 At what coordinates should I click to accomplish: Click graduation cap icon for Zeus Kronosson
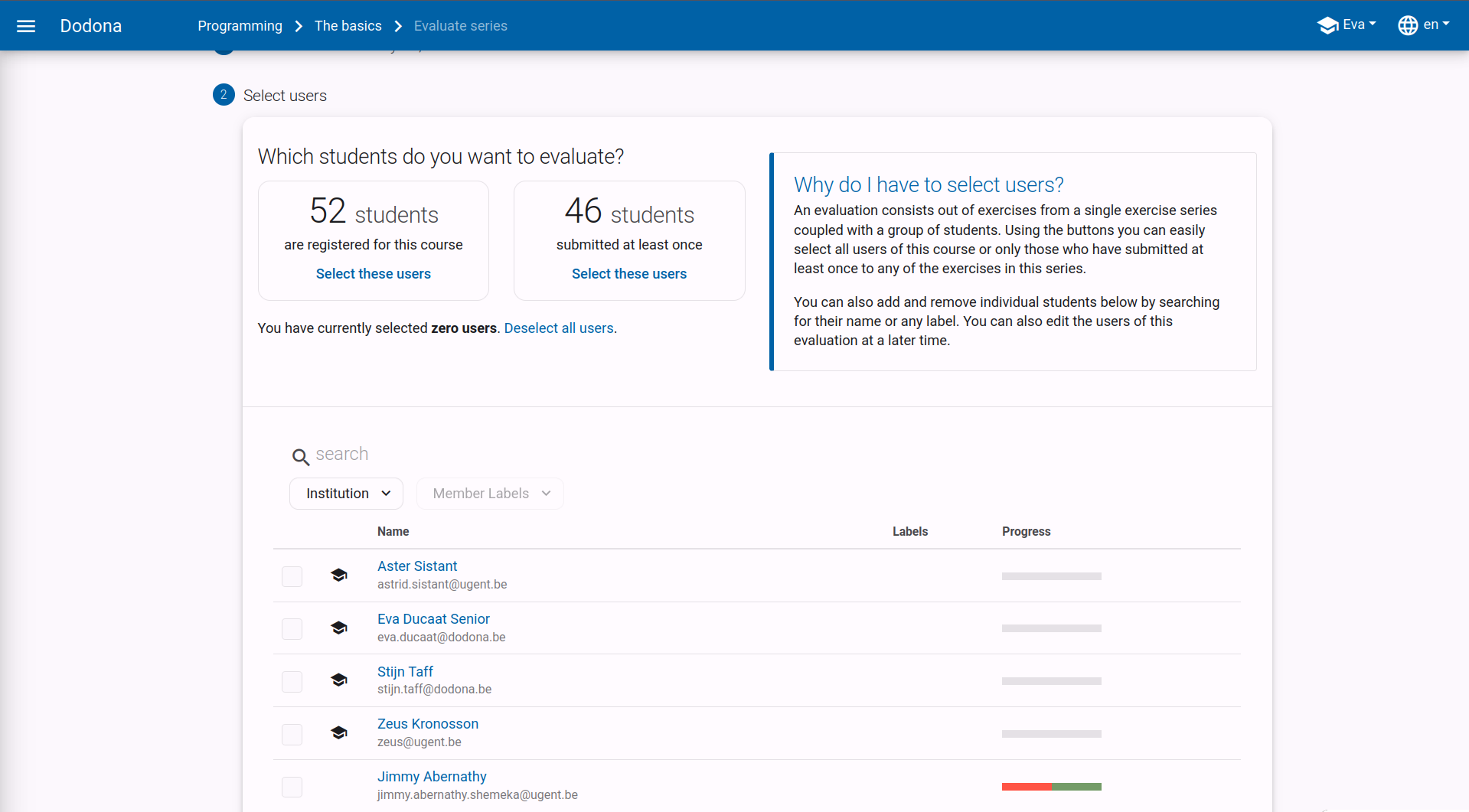tap(339, 732)
